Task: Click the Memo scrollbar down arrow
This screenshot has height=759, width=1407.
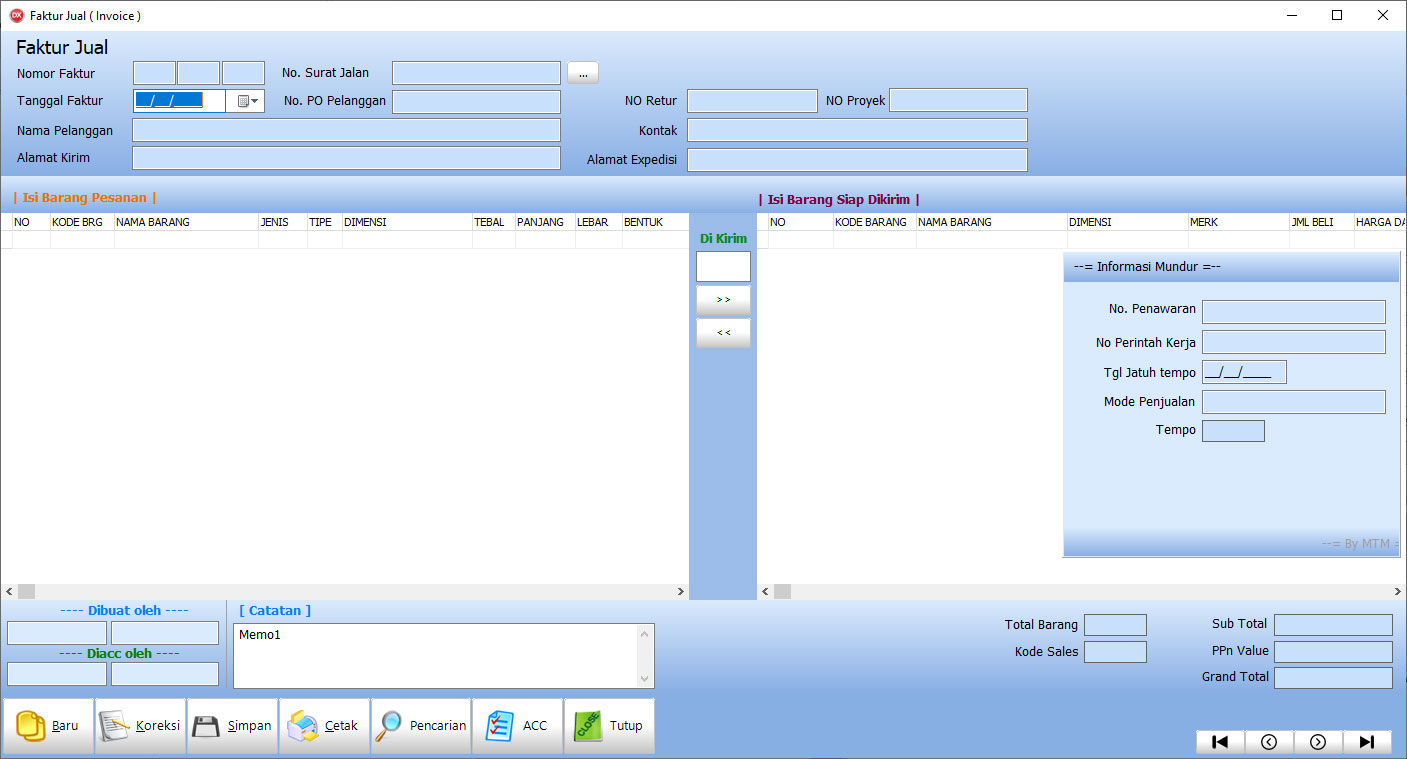Action: click(x=645, y=679)
